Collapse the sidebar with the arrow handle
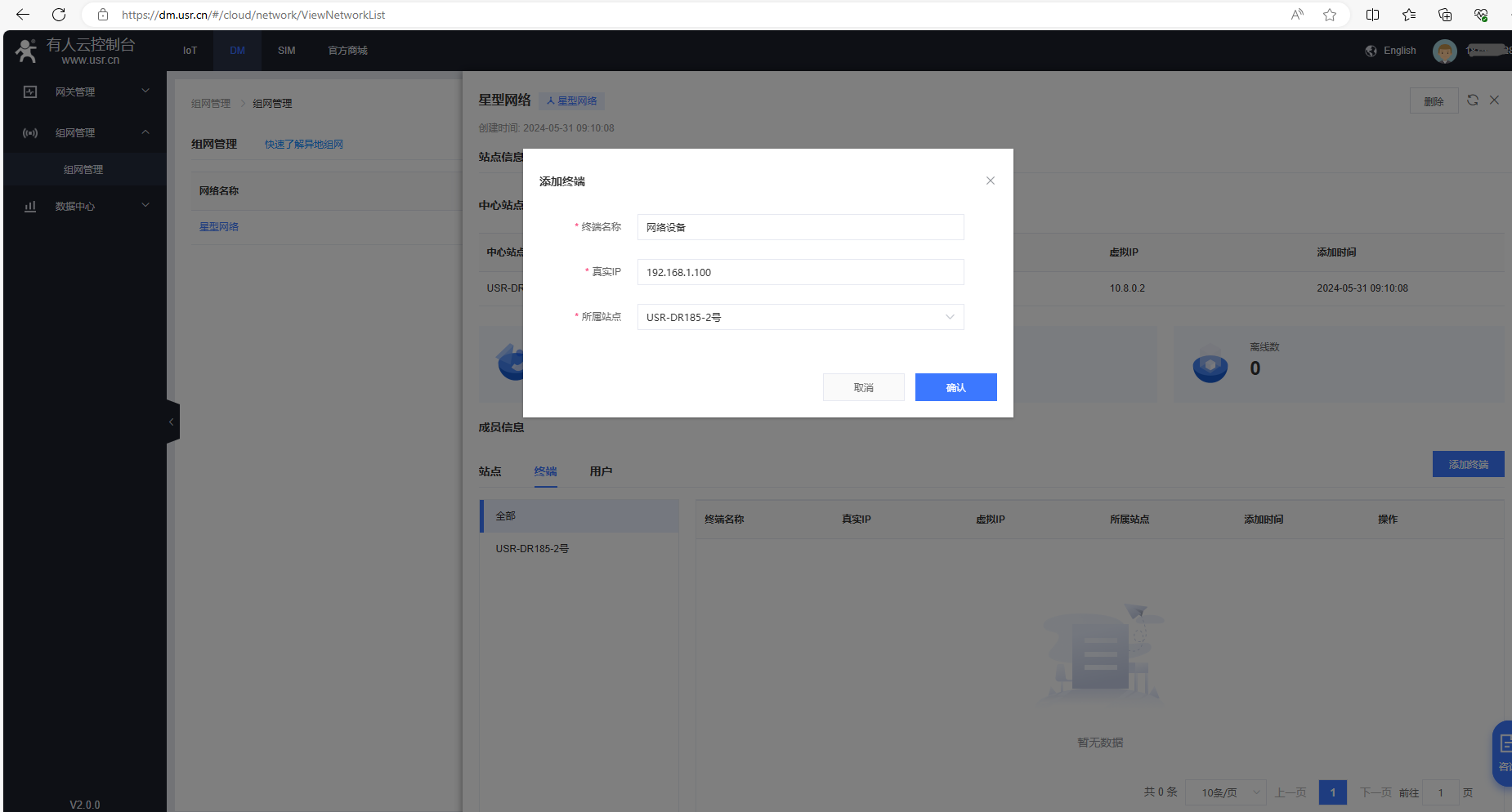This screenshot has width=1512, height=812. click(172, 422)
